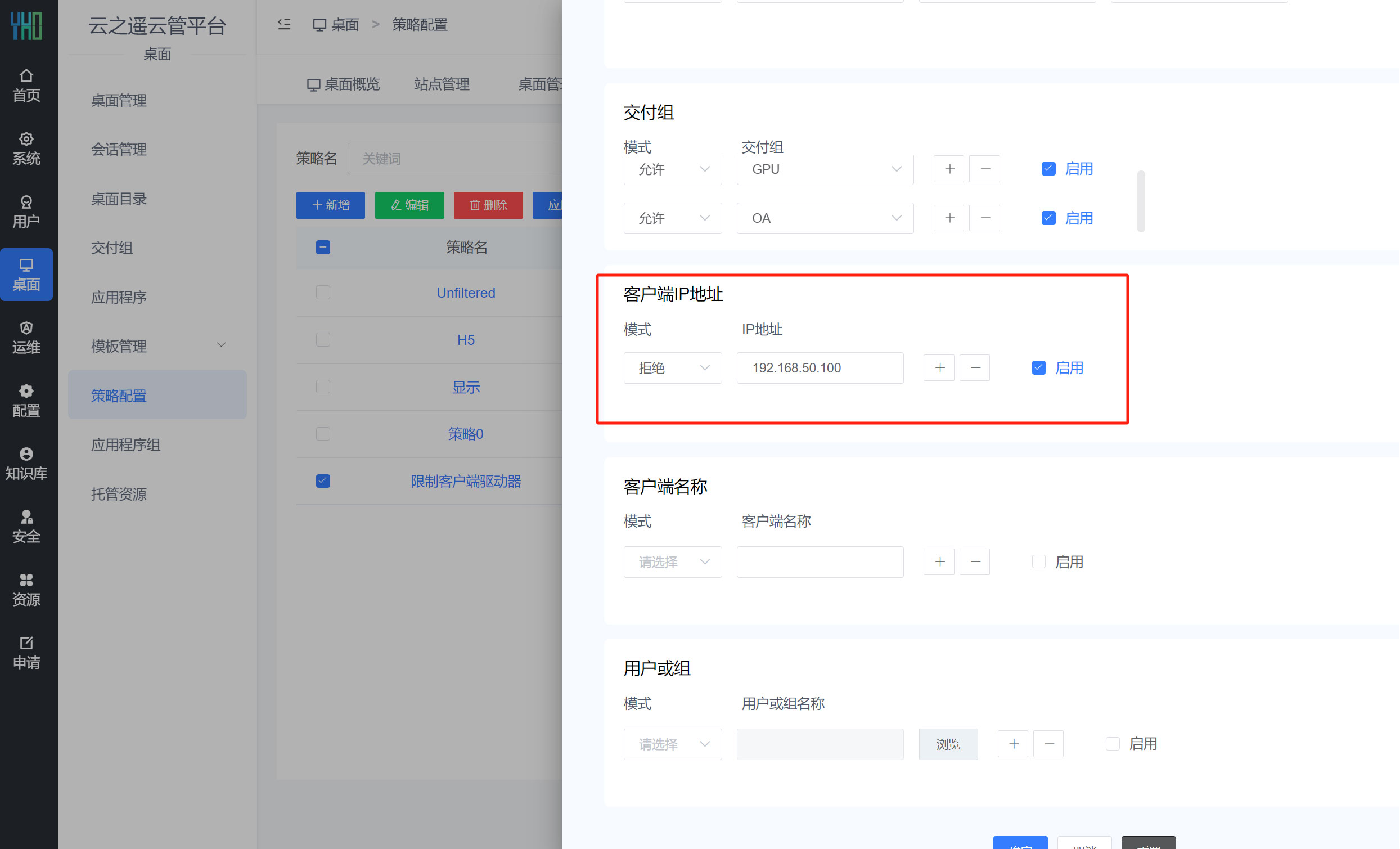Open the OA delivery group dropdown

coord(825,218)
